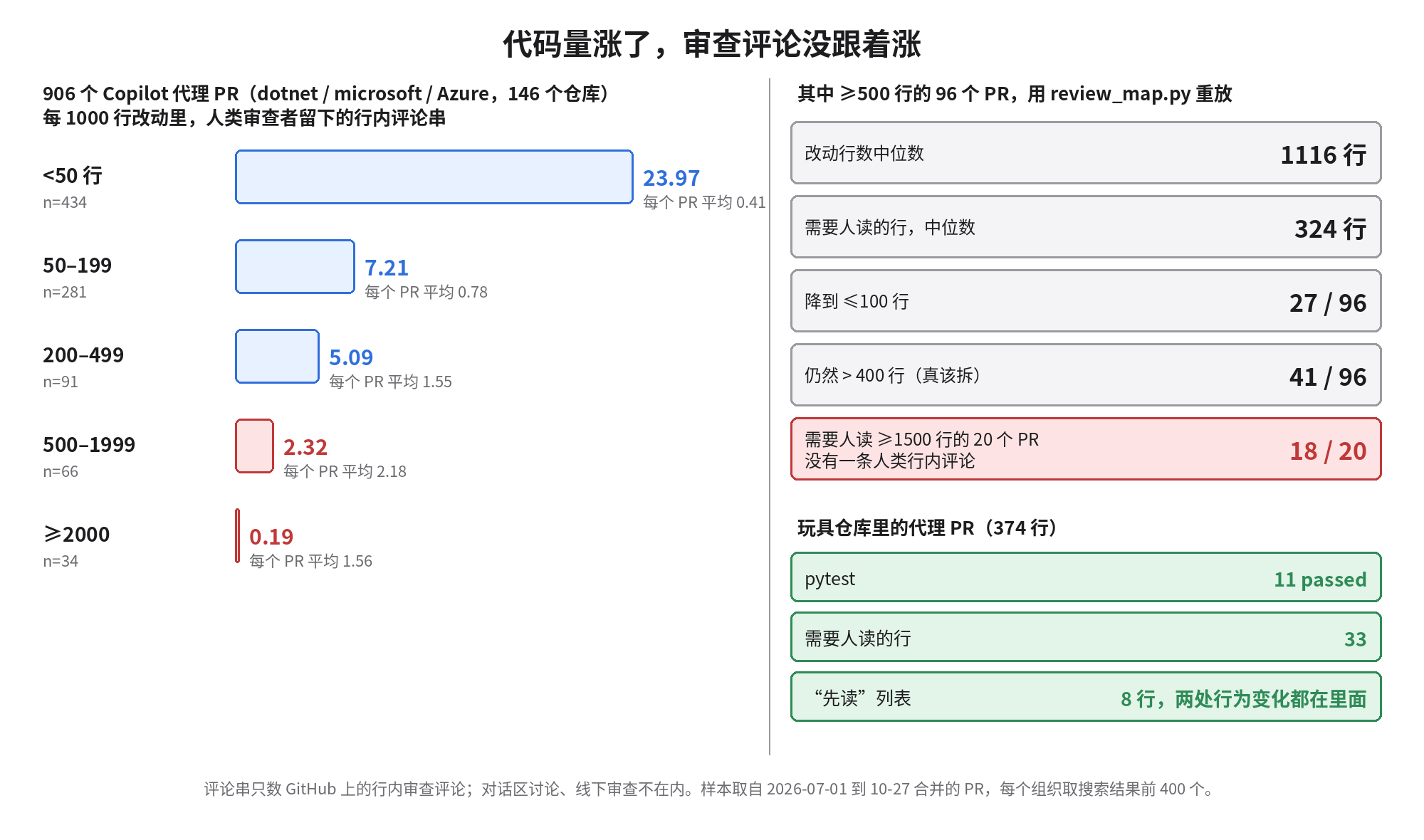Click 每个 PR 平均 2.18 caption
1424x840 pixels.
click(x=345, y=472)
